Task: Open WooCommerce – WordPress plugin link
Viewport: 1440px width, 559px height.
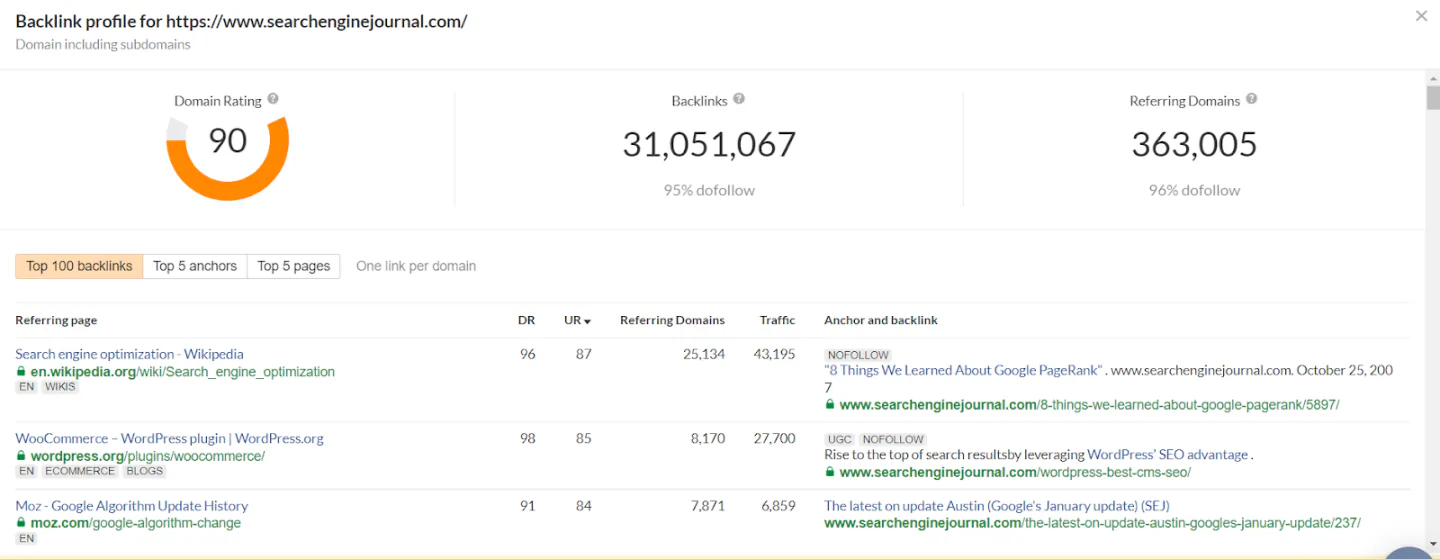Action: pyautogui.click(x=169, y=438)
